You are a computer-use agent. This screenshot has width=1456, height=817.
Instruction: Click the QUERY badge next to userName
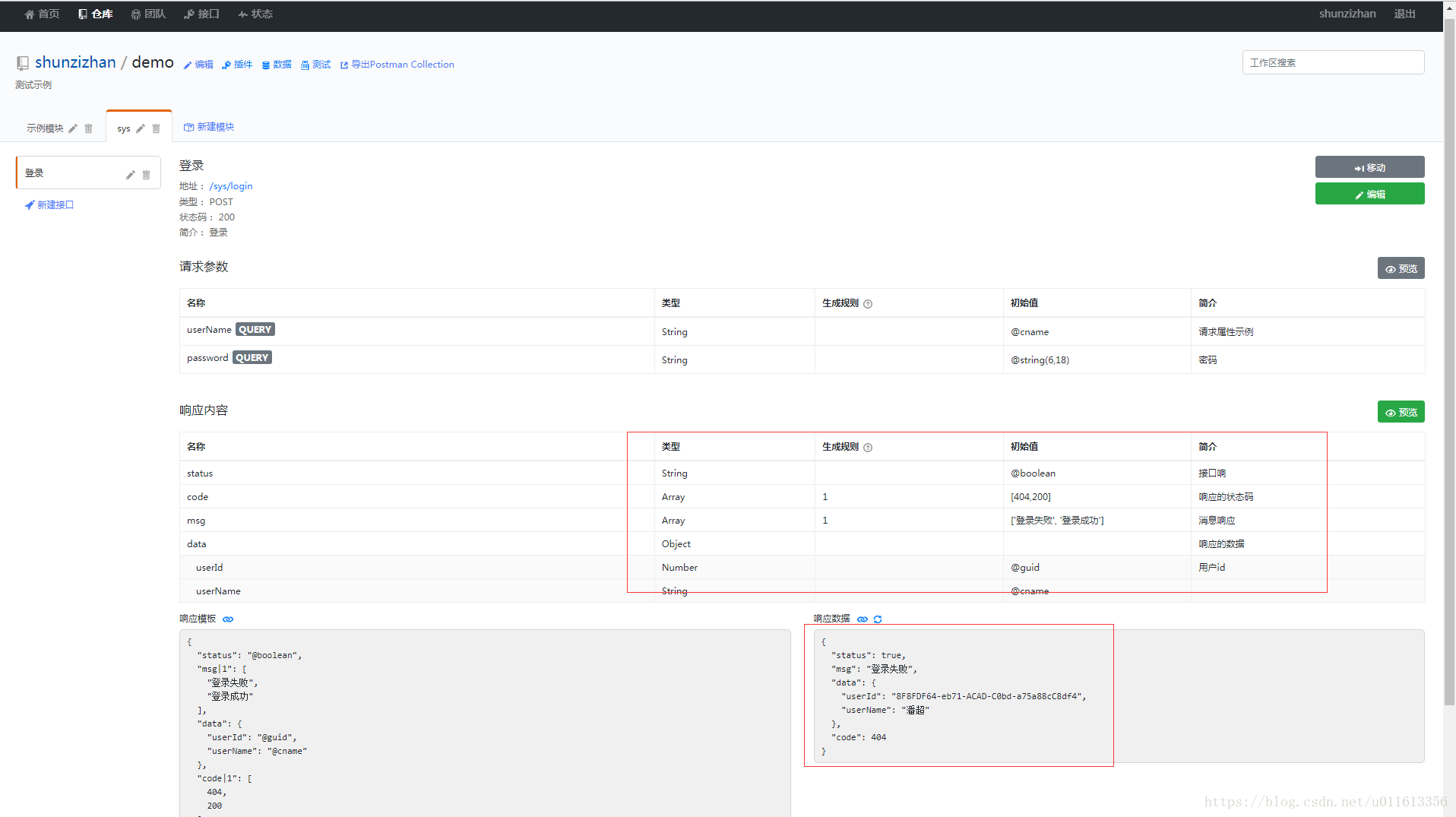point(255,330)
